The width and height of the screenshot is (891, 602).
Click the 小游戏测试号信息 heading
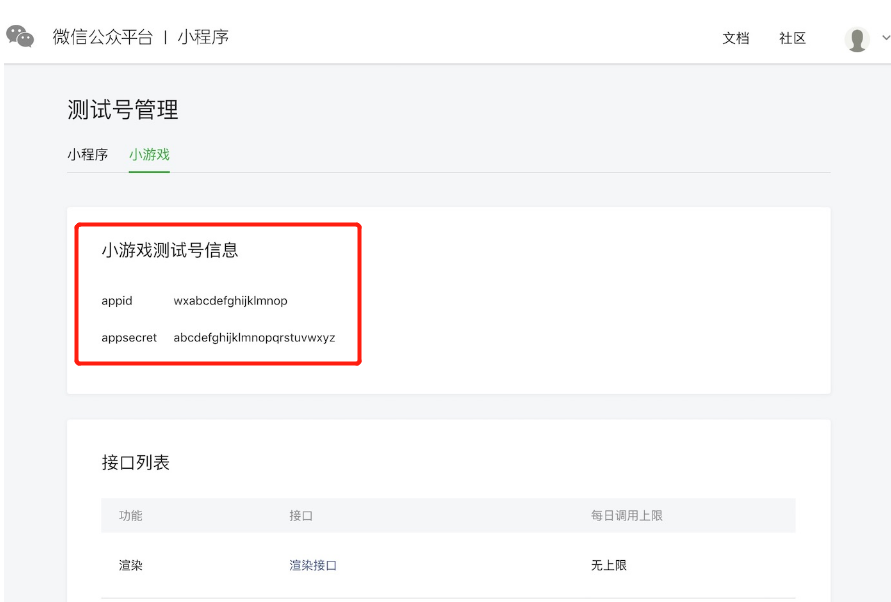170,250
